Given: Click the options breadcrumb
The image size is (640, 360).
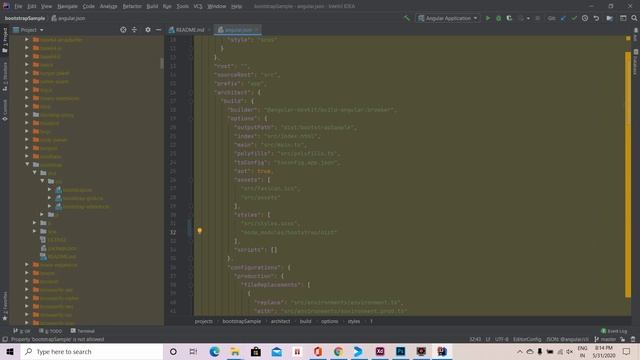Looking at the screenshot, I should coord(329,322).
